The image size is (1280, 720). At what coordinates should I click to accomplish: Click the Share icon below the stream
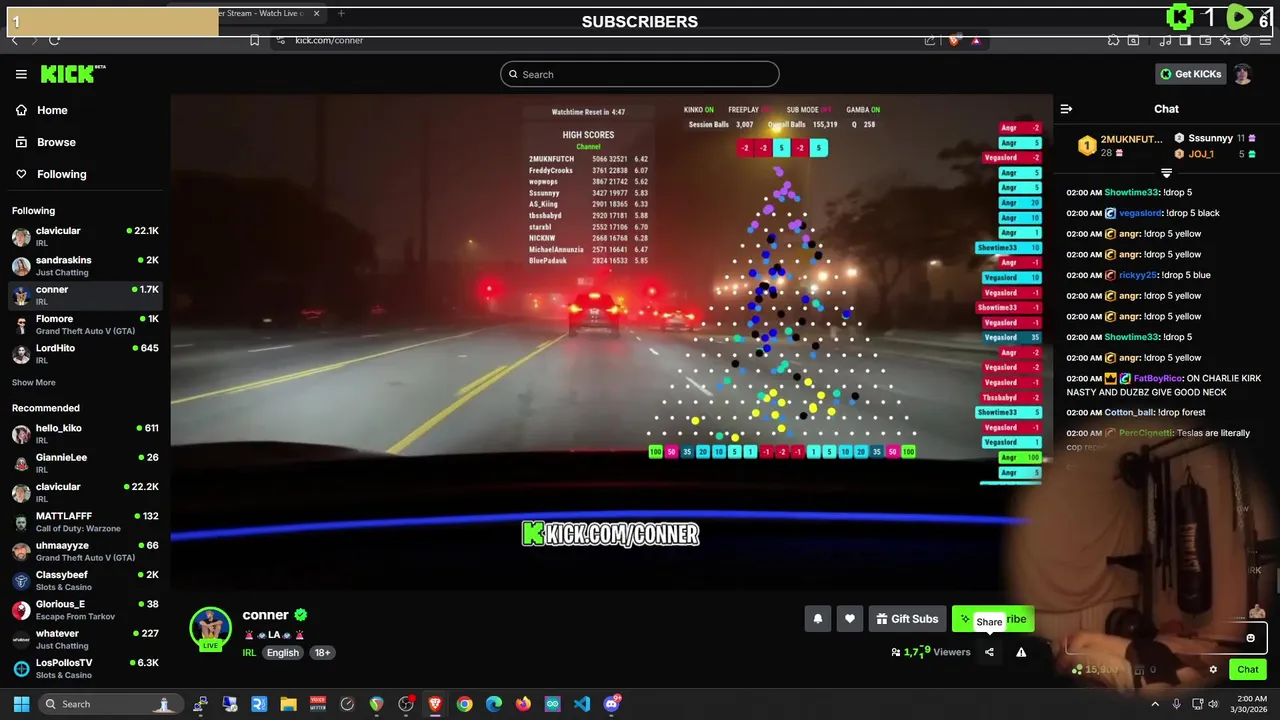coord(989,652)
